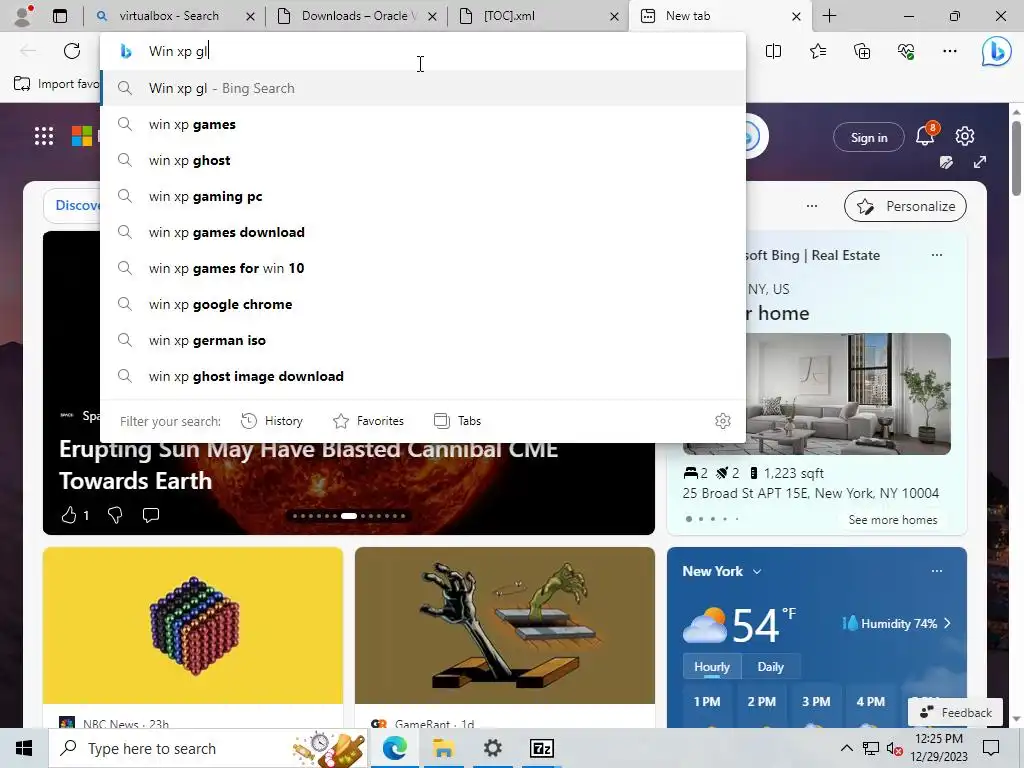Image resolution: width=1024 pixels, height=768 pixels.
Task: Open See more homes link
Action: point(893,520)
